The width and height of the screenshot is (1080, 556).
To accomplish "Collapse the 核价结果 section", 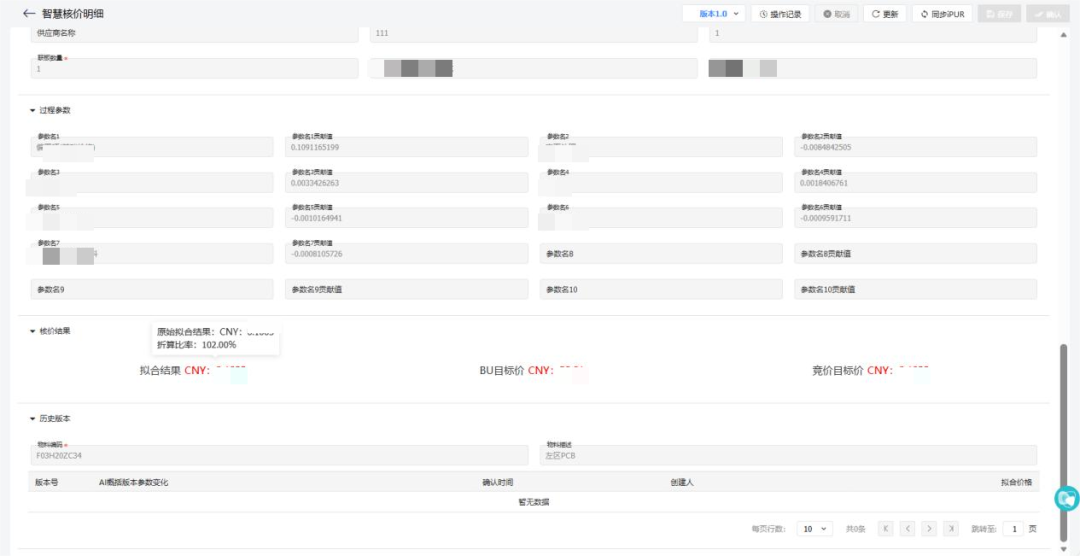I will tap(32, 331).
